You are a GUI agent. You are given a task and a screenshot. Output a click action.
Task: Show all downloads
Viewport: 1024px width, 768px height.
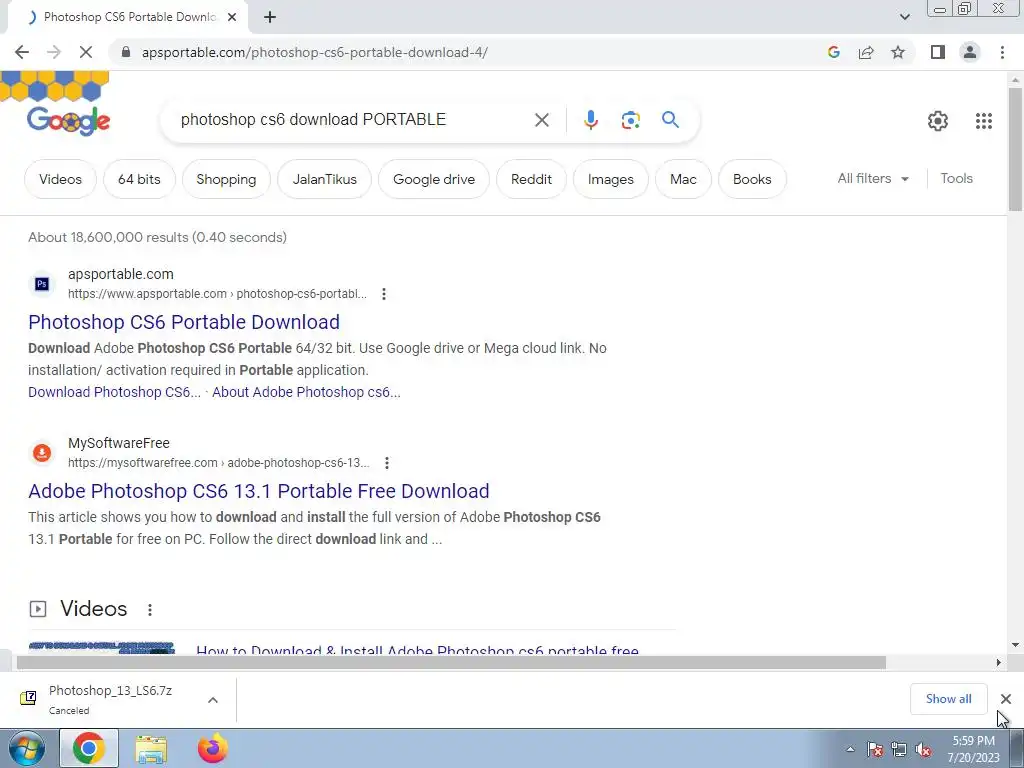[948, 699]
